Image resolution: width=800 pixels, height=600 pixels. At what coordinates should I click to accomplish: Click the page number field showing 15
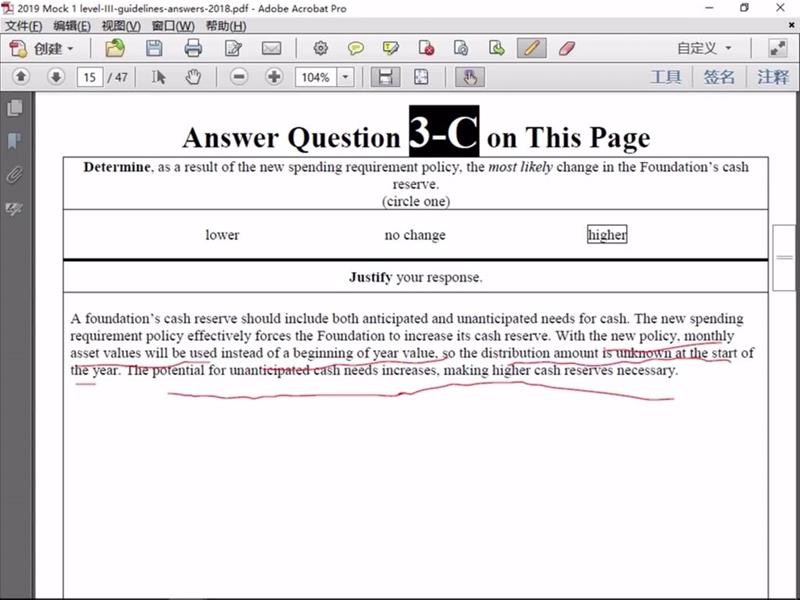click(x=90, y=78)
